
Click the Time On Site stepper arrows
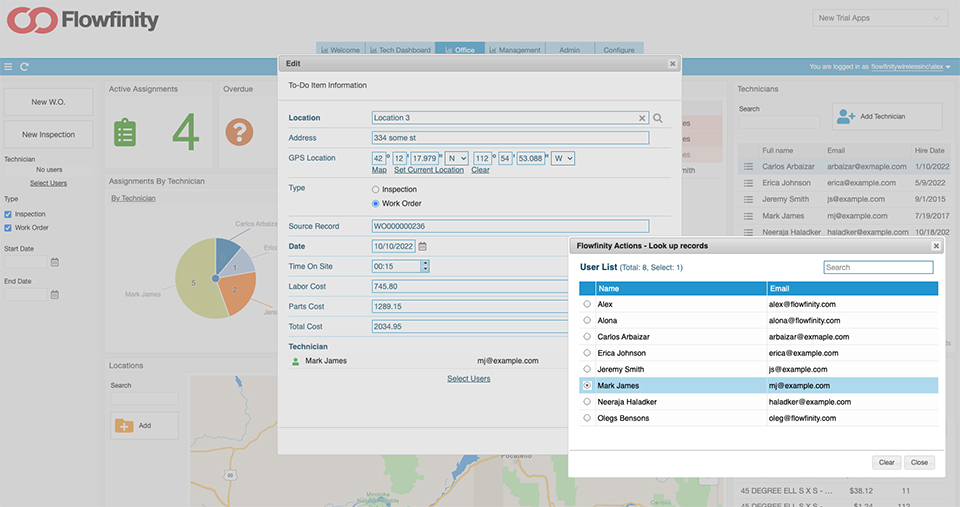(425, 266)
